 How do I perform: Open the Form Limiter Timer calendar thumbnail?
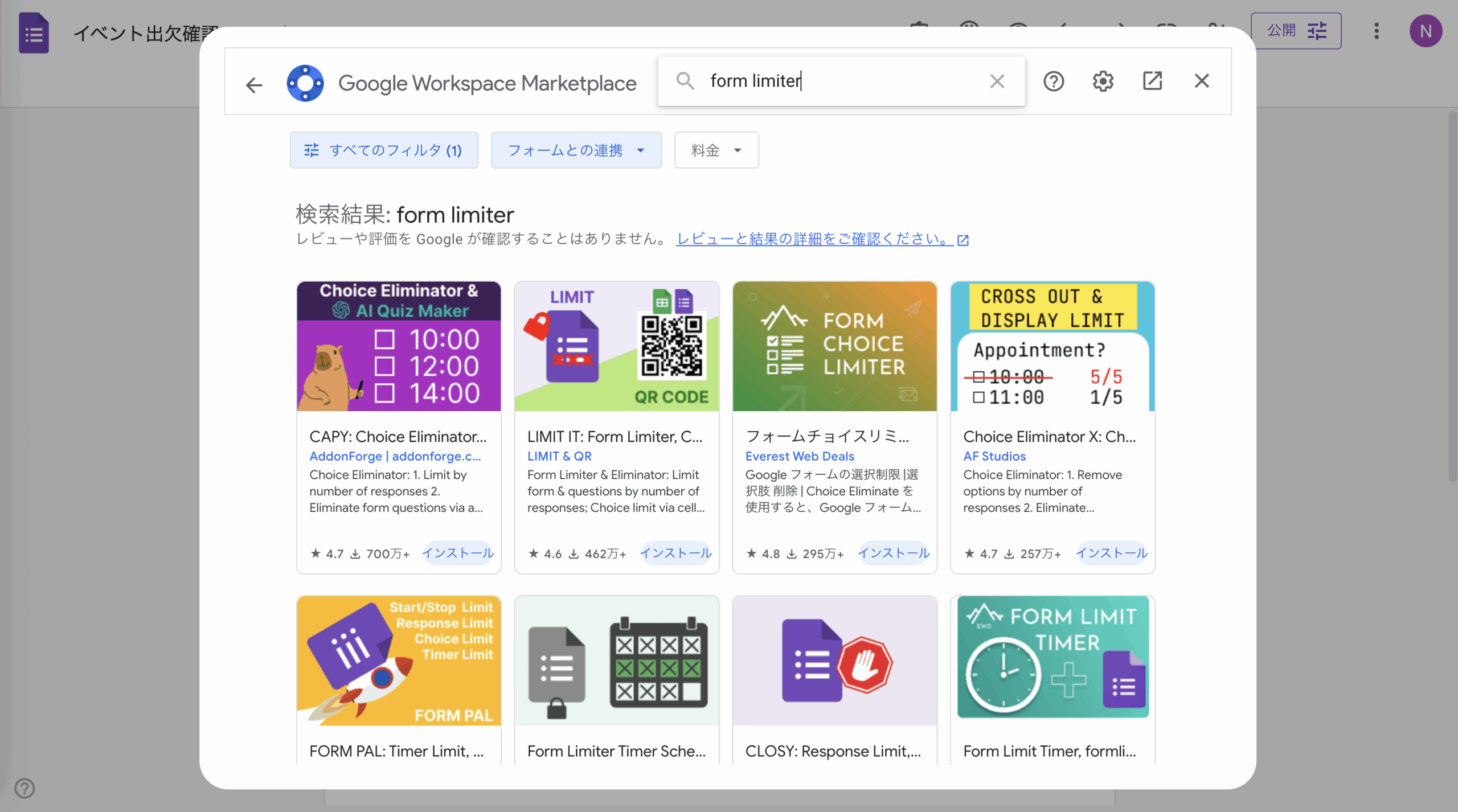click(617, 661)
